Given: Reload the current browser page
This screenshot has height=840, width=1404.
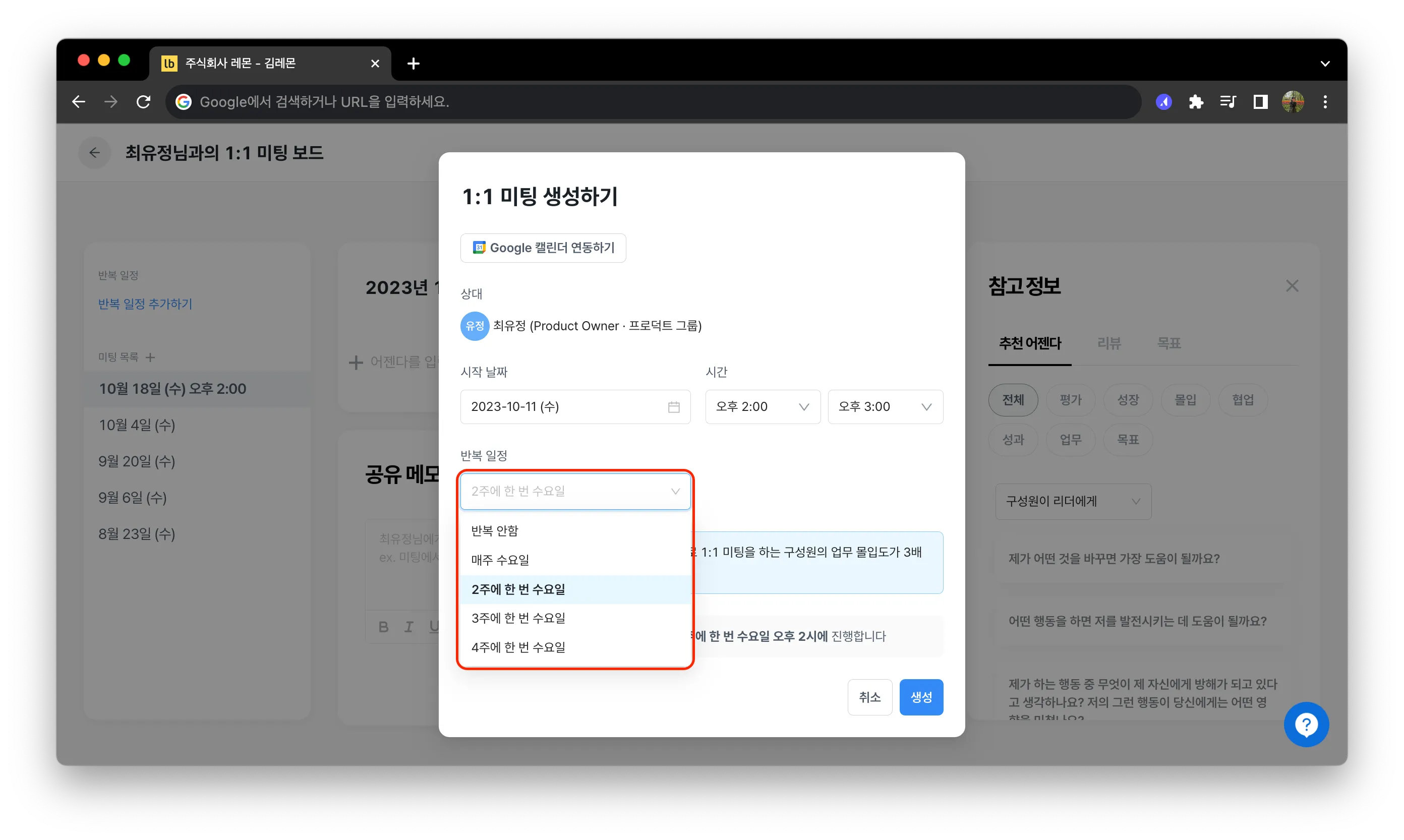Looking at the screenshot, I should point(144,102).
